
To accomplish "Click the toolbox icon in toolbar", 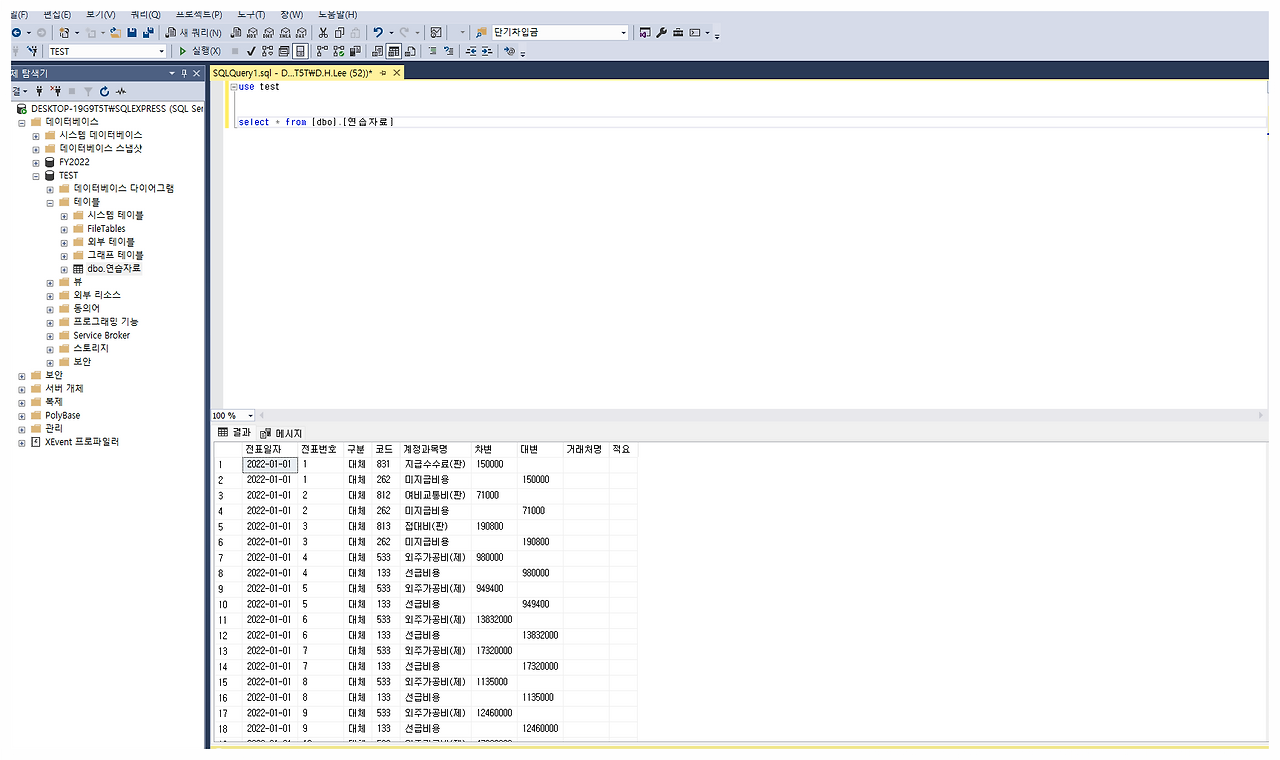I will (677, 32).
